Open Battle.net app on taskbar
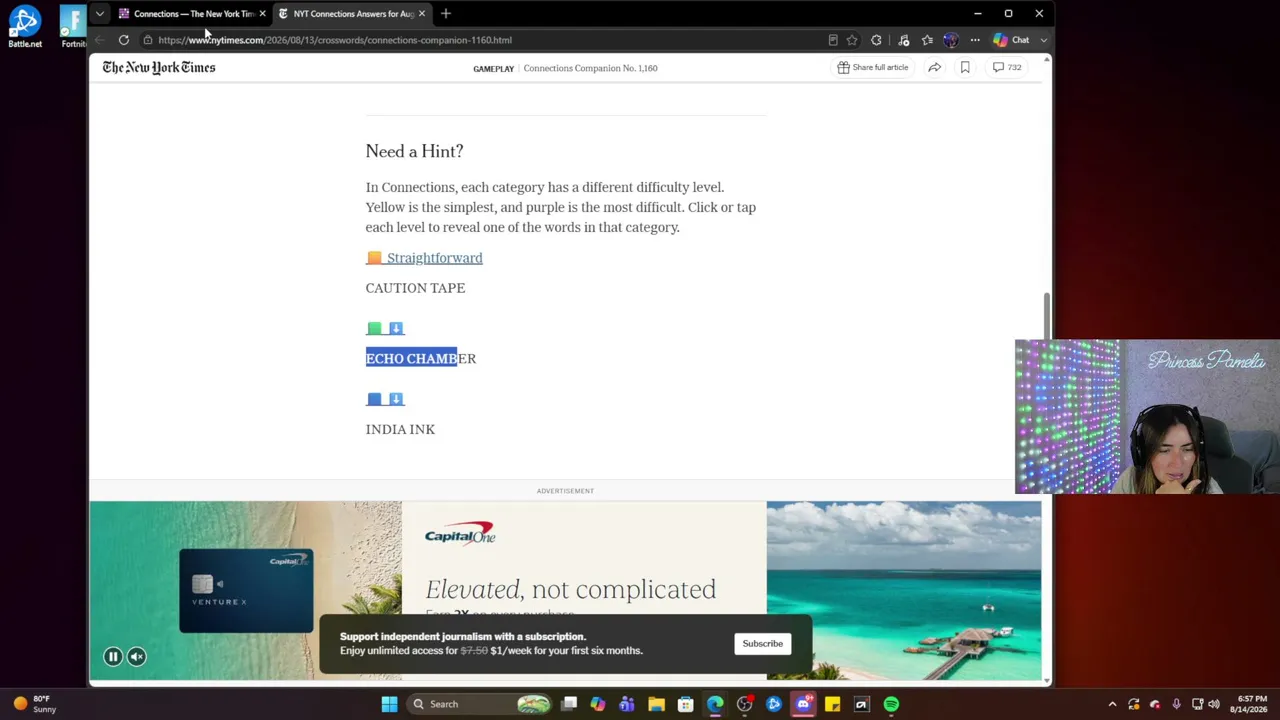Image resolution: width=1280 pixels, height=720 pixels. 773,704
